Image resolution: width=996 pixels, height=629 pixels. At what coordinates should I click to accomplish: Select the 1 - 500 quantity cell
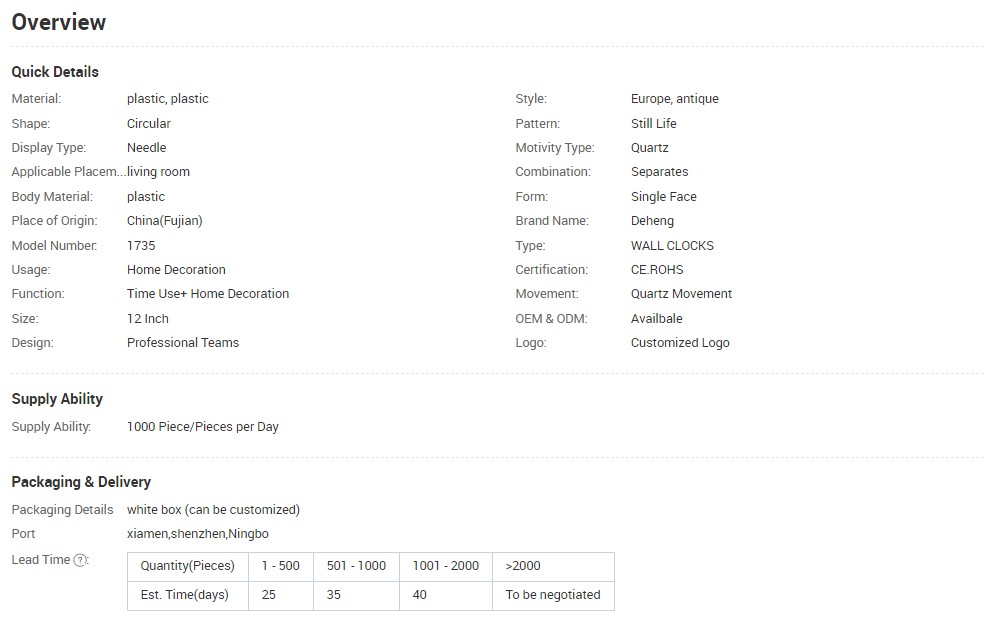pyautogui.click(x=281, y=567)
